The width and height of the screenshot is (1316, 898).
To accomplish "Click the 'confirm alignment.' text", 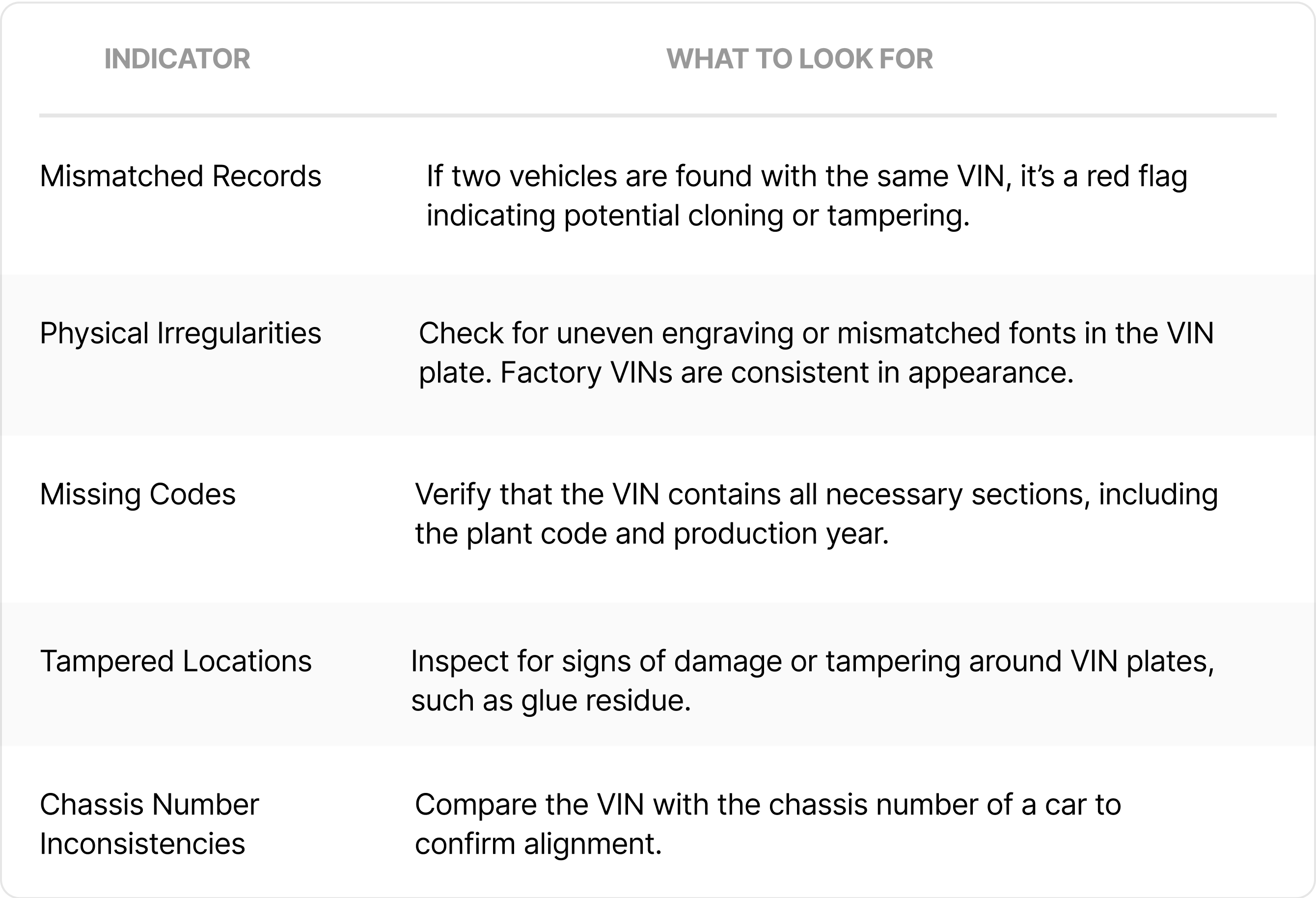I will 538,844.
